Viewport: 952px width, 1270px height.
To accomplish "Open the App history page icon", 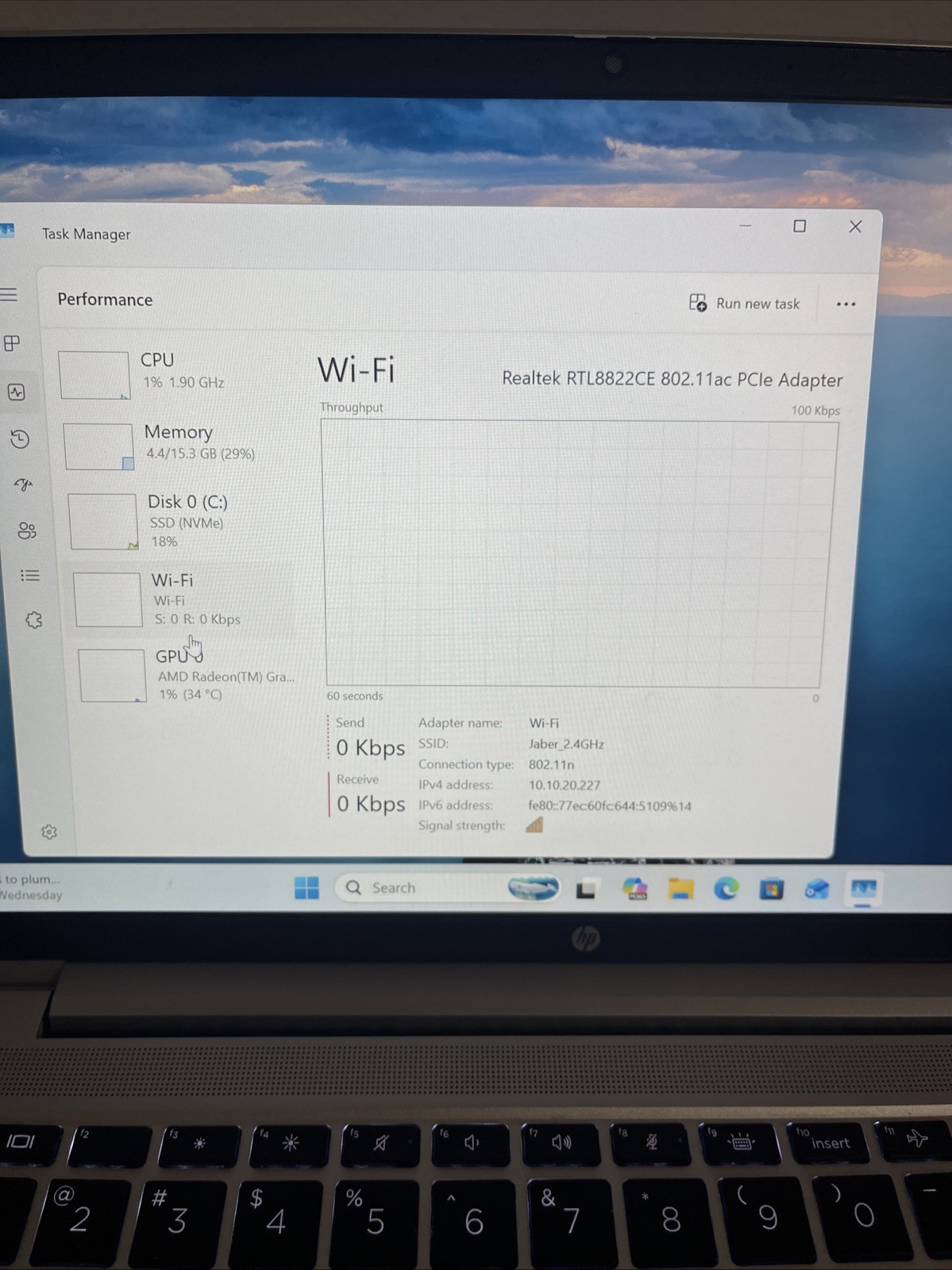I will pyautogui.click(x=20, y=438).
